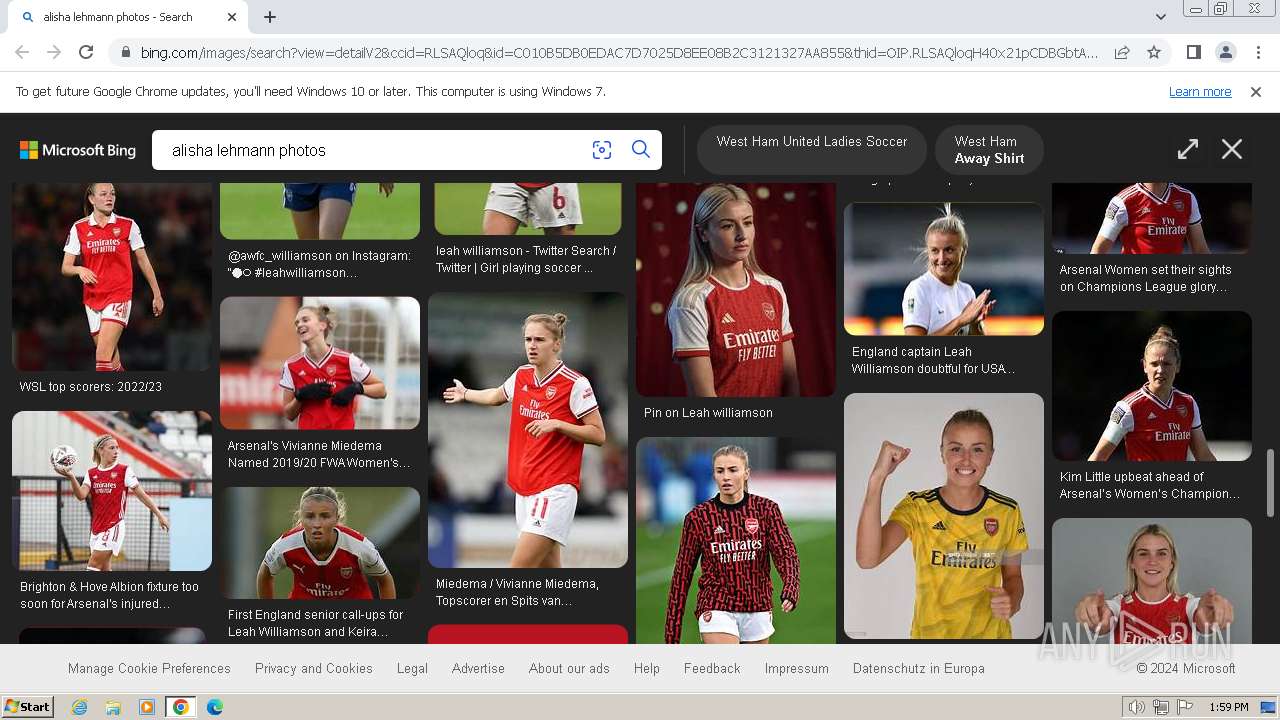This screenshot has width=1280, height=720.
Task: Launch Internet Explorer from the taskbar
Action: coord(79,707)
